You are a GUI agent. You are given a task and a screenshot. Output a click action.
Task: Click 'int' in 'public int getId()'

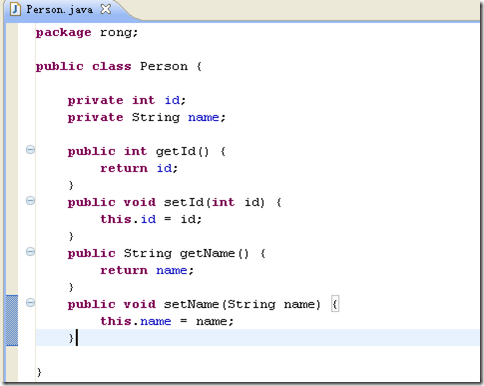click(136, 151)
